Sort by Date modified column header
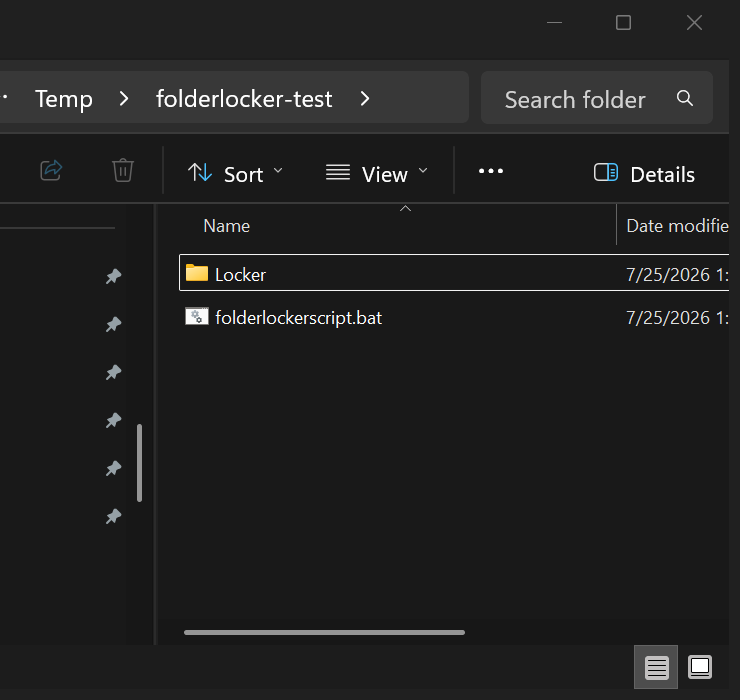 677,226
